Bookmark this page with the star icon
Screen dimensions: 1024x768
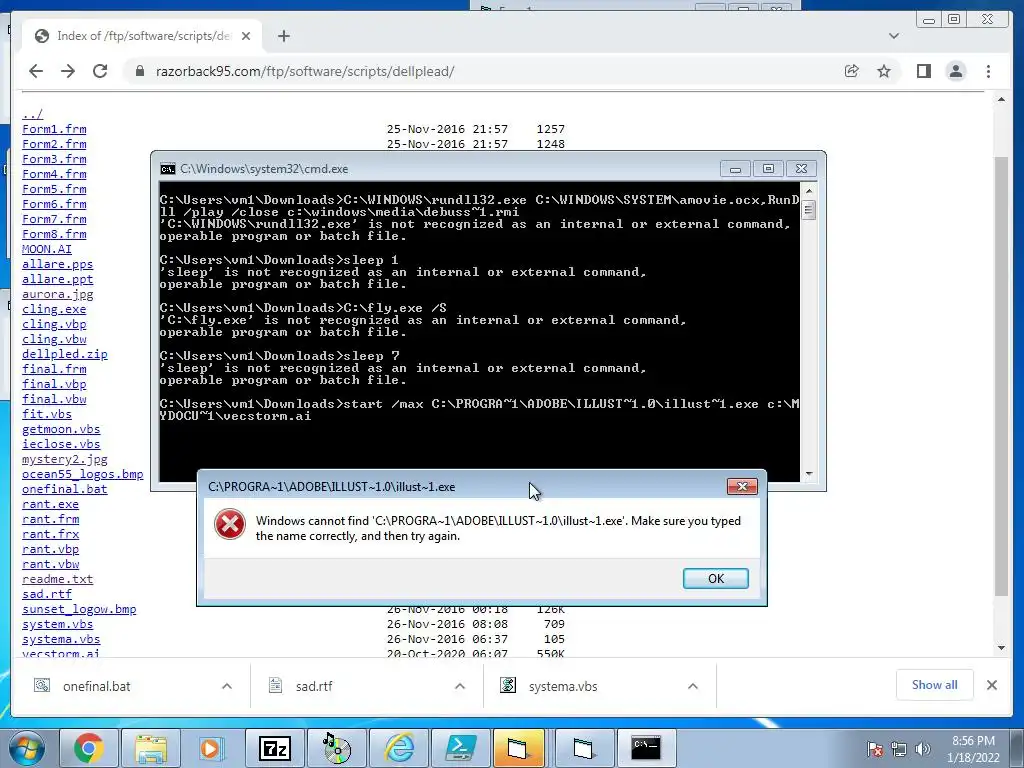884,71
